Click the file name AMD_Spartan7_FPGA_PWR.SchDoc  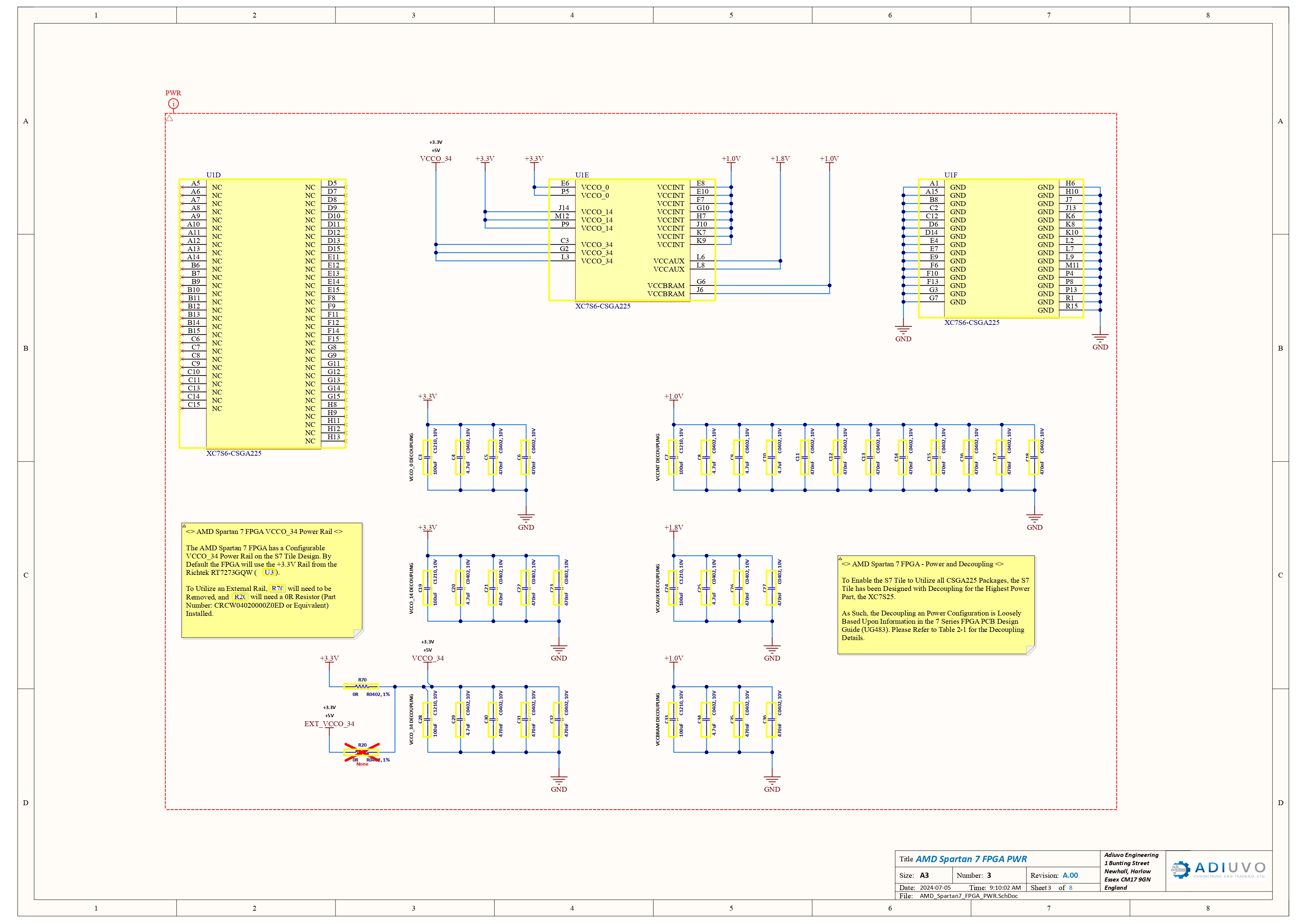[968, 896]
